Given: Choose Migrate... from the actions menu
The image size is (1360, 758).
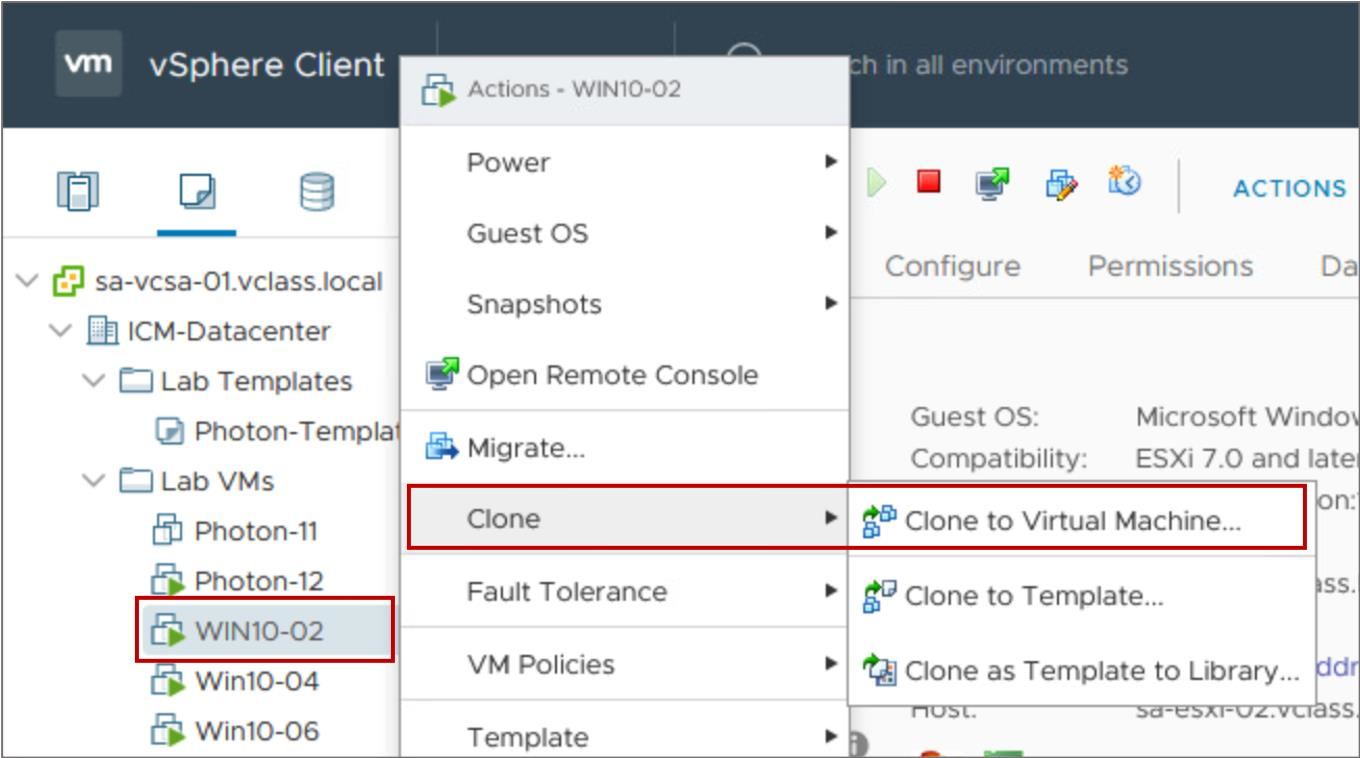Looking at the screenshot, I should (x=625, y=447).
